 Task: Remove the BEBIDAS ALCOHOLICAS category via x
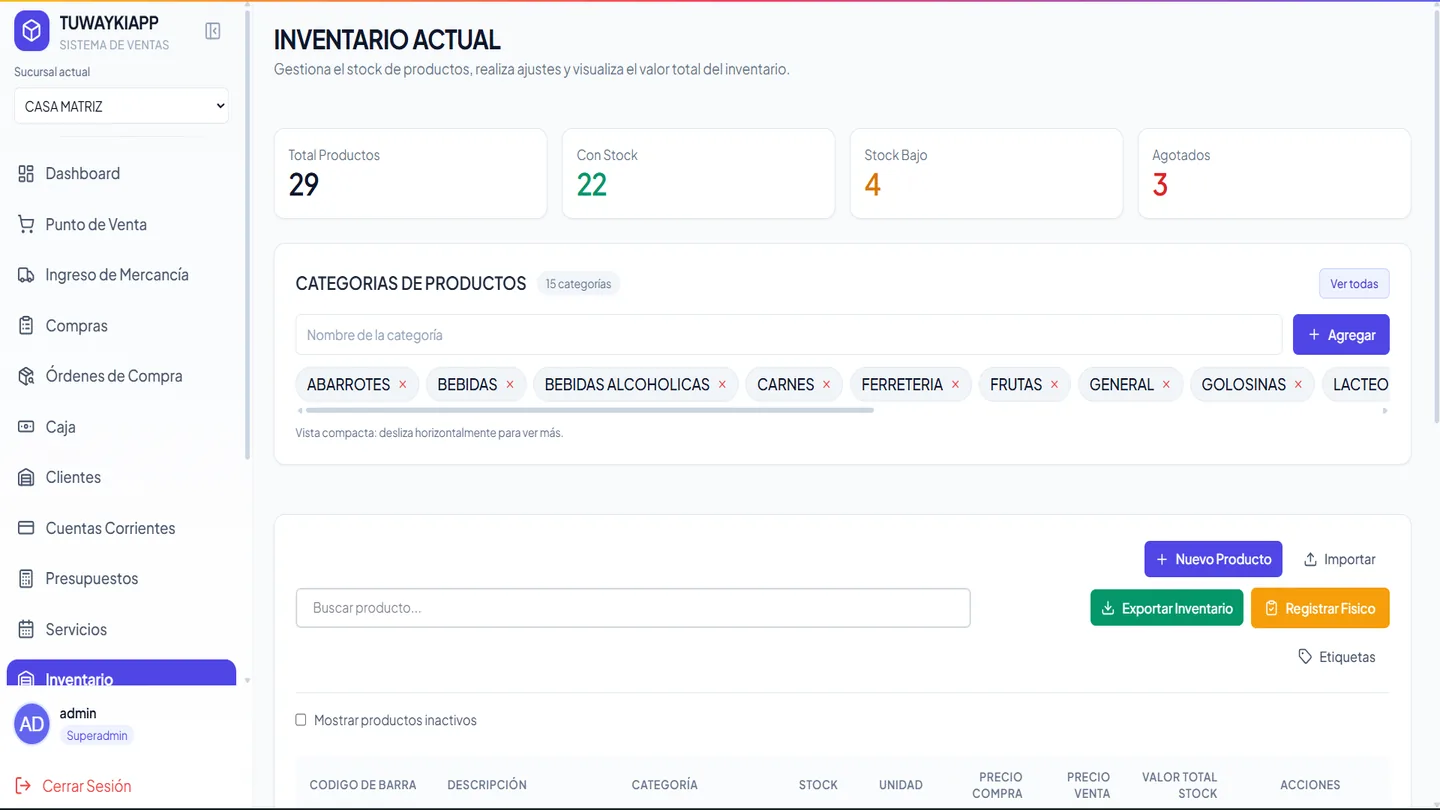pos(722,384)
